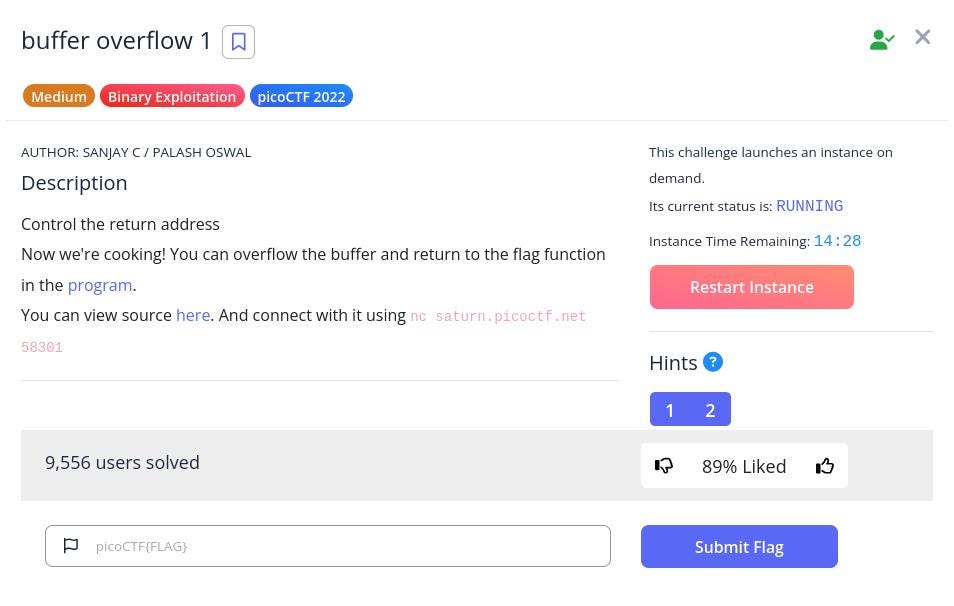This screenshot has width=954, height=606.
Task: Select the Binary Exploitation category tag
Action: [x=172, y=97]
